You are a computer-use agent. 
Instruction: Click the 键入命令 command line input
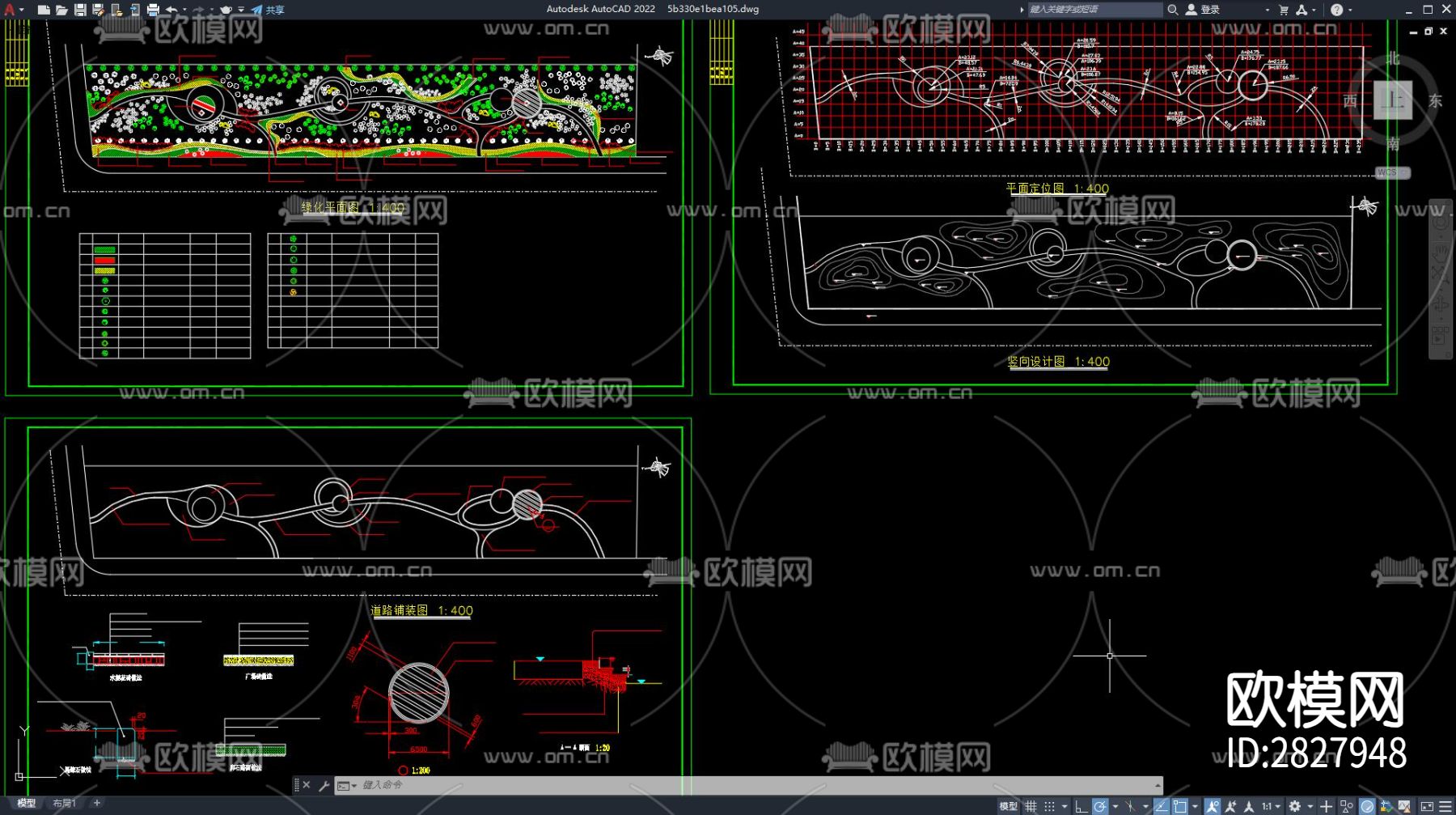pyautogui.click(x=728, y=785)
